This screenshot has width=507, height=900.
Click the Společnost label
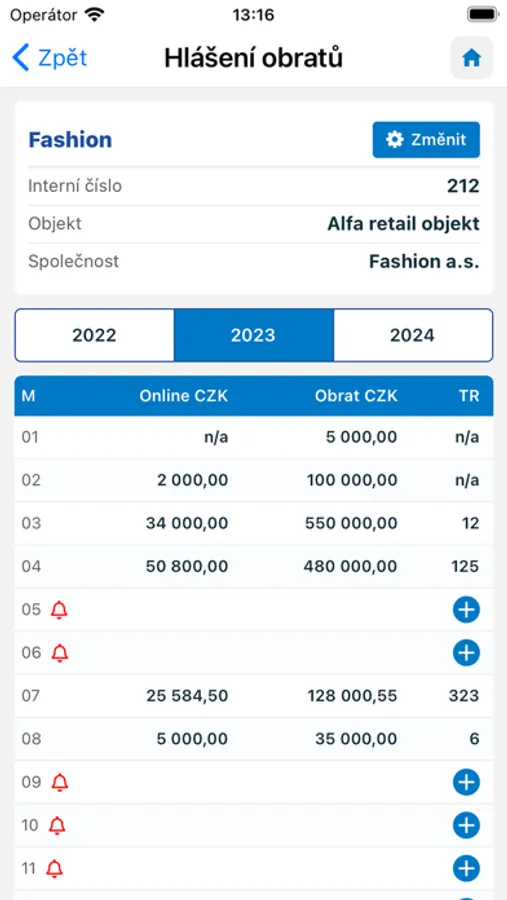click(73, 261)
